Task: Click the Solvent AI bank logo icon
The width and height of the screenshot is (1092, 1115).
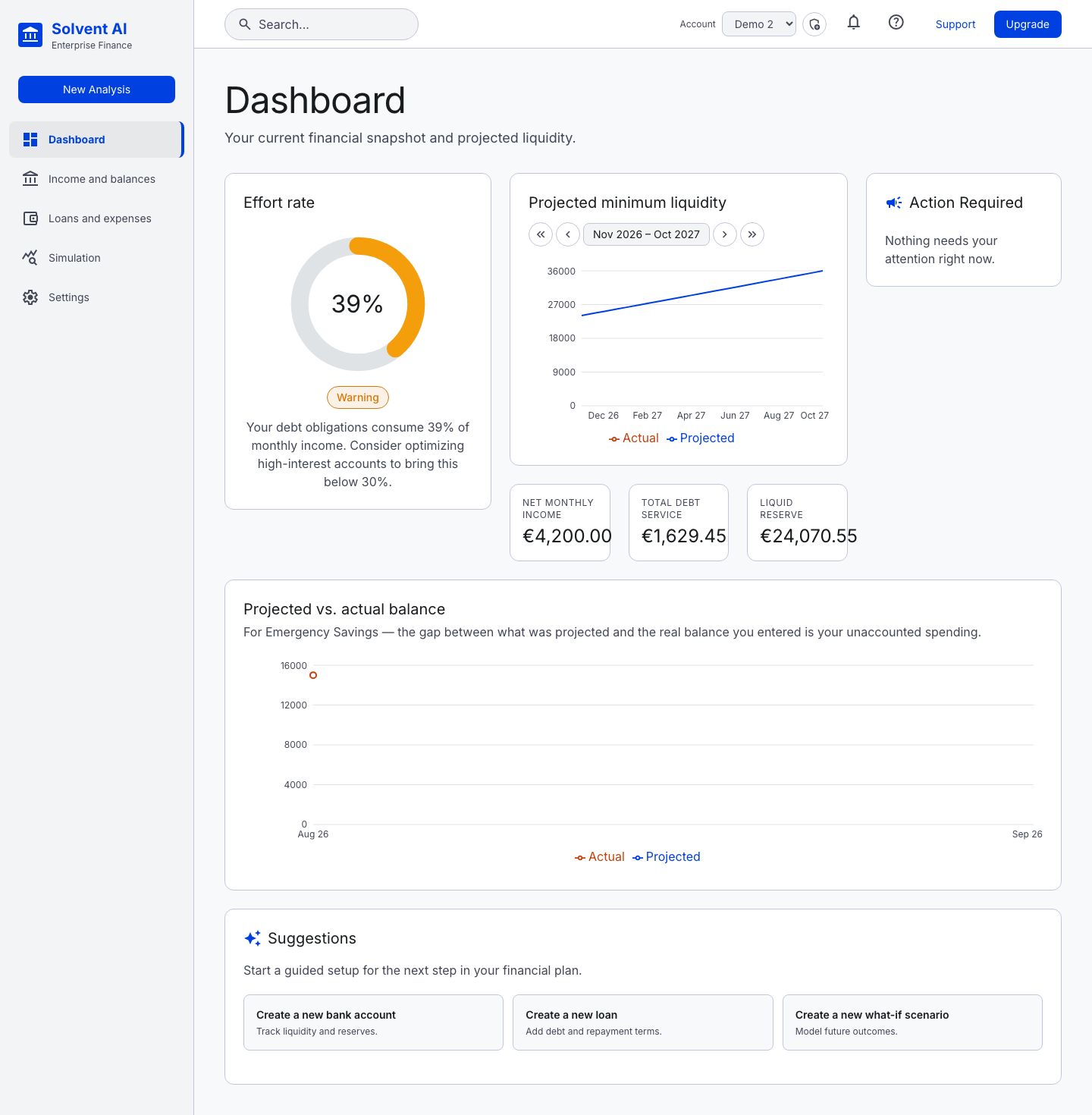Action: pos(30,35)
